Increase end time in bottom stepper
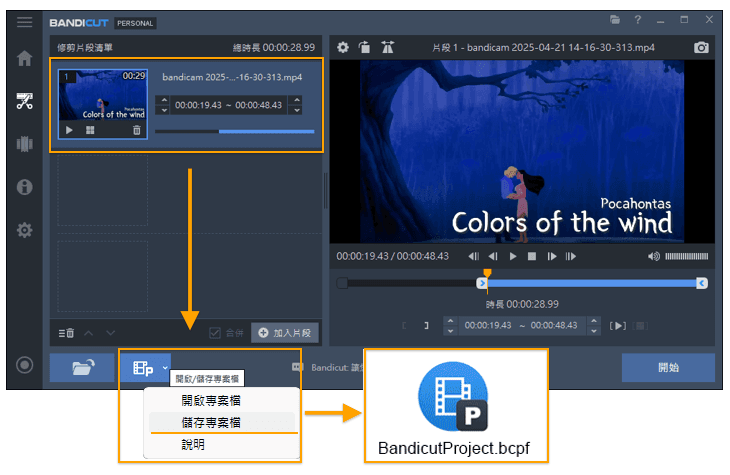Viewport: 730px width, 475px height. 594,320
